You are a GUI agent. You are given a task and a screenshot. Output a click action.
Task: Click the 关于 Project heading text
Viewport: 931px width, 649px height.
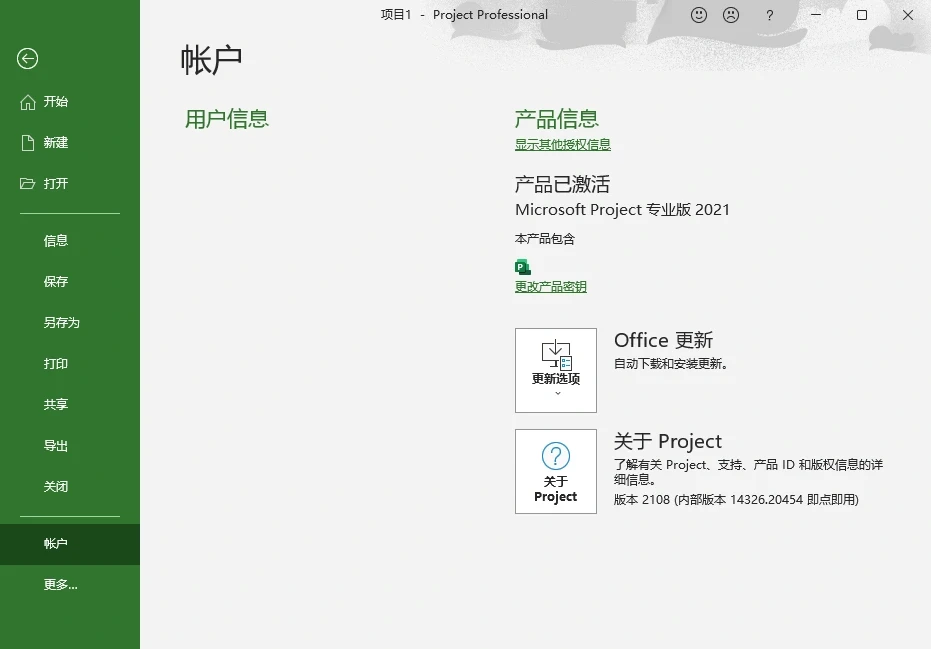(667, 442)
